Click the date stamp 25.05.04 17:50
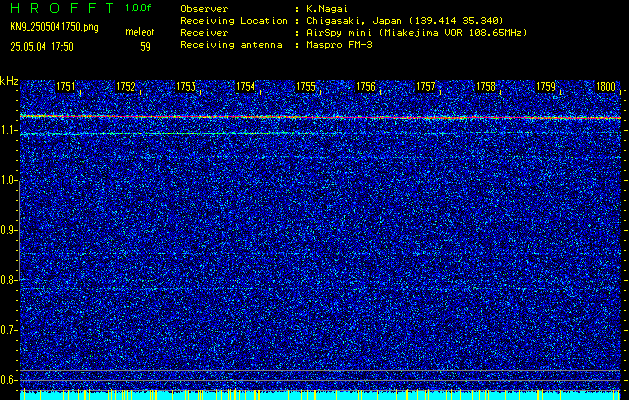Image resolution: width=629 pixels, height=400 pixels. pyautogui.click(x=42, y=47)
